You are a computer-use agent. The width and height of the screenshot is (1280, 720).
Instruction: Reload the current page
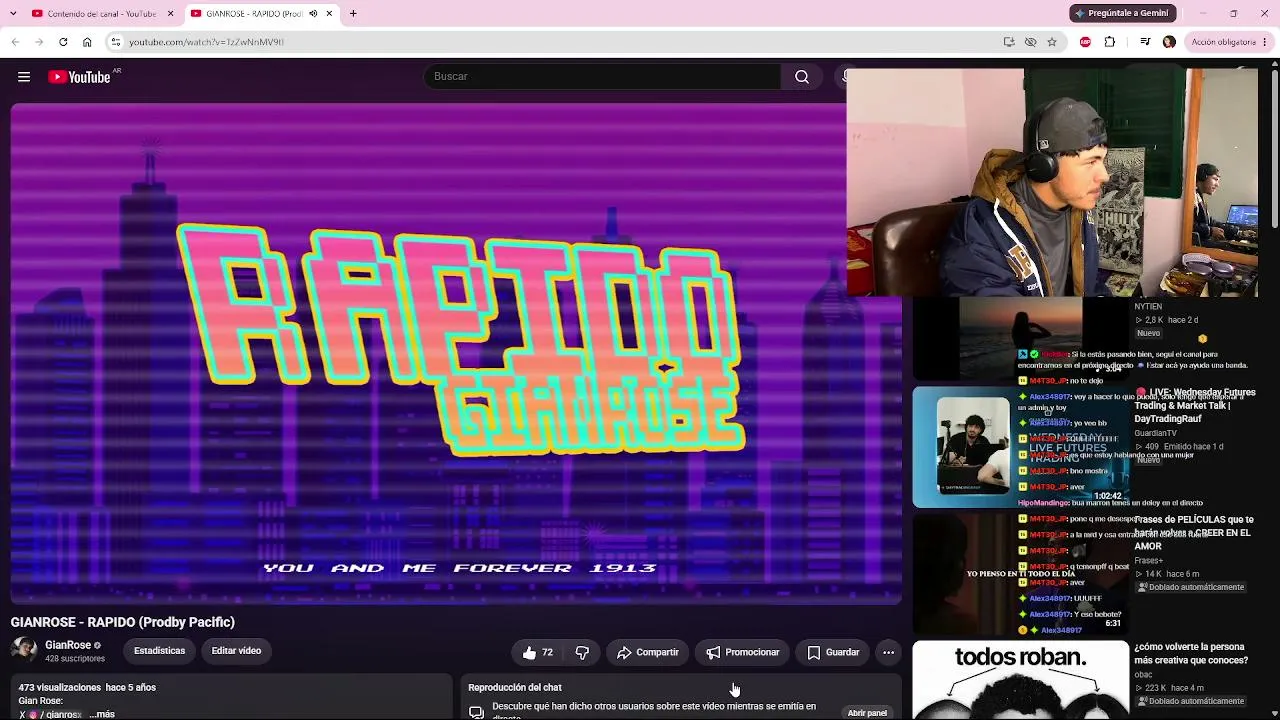(x=63, y=42)
